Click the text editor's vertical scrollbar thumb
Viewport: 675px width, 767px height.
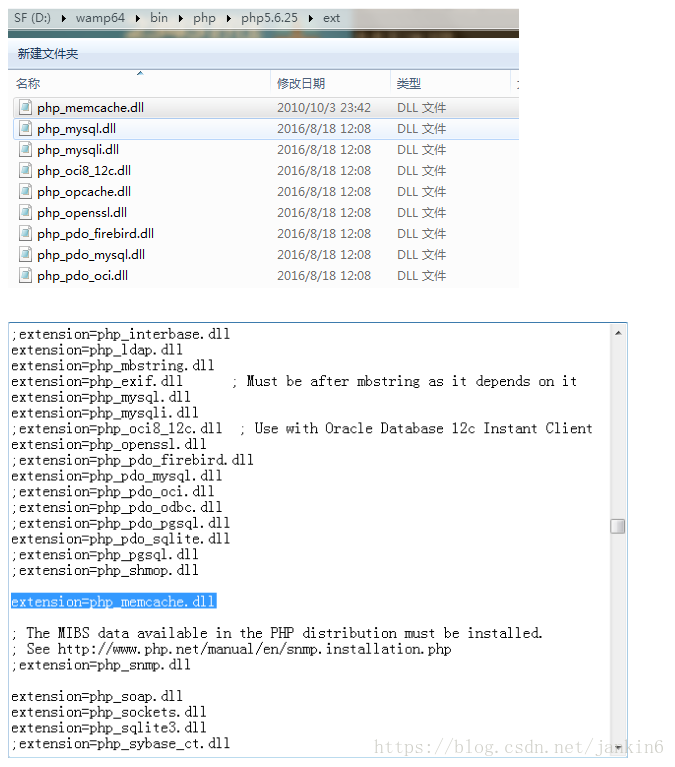(x=618, y=526)
